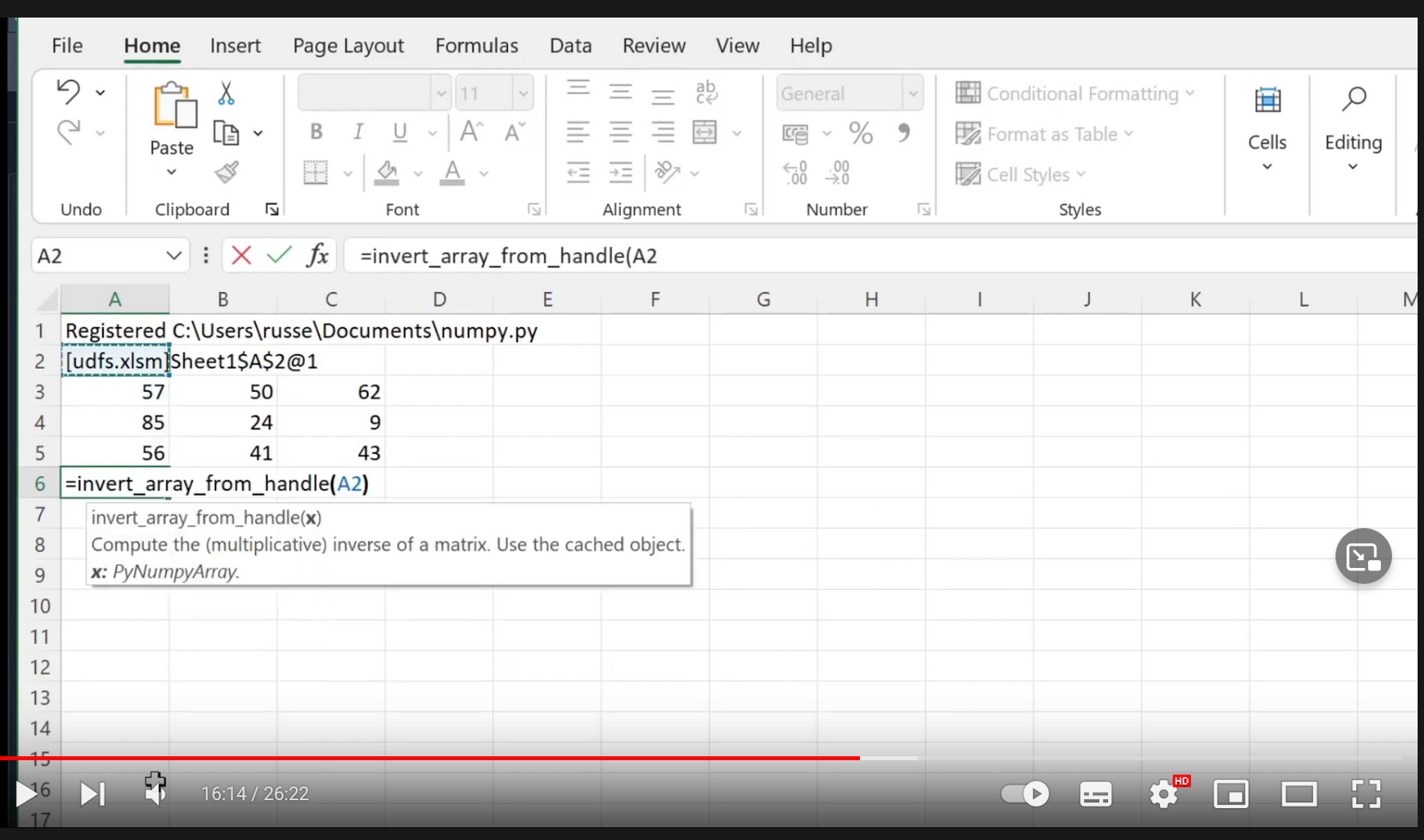
Task: Switch to the Formulas ribbon tab
Action: click(477, 46)
